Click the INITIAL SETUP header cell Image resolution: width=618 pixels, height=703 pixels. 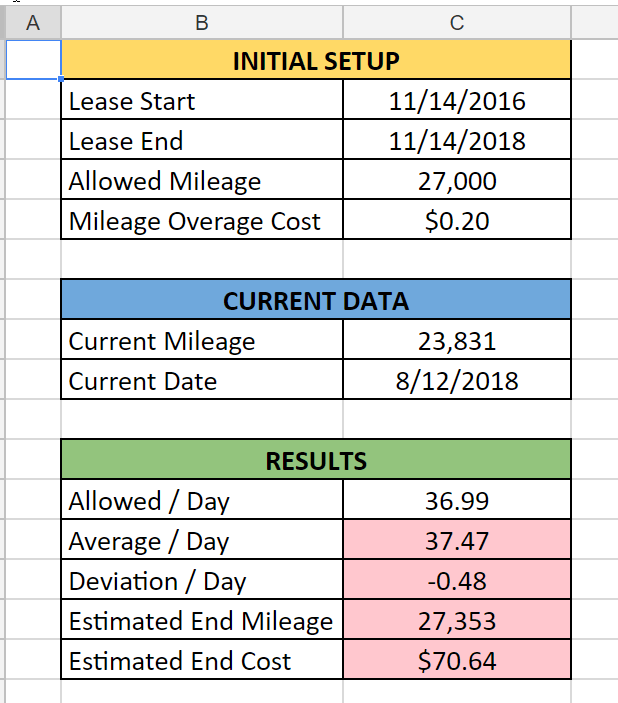click(316, 60)
